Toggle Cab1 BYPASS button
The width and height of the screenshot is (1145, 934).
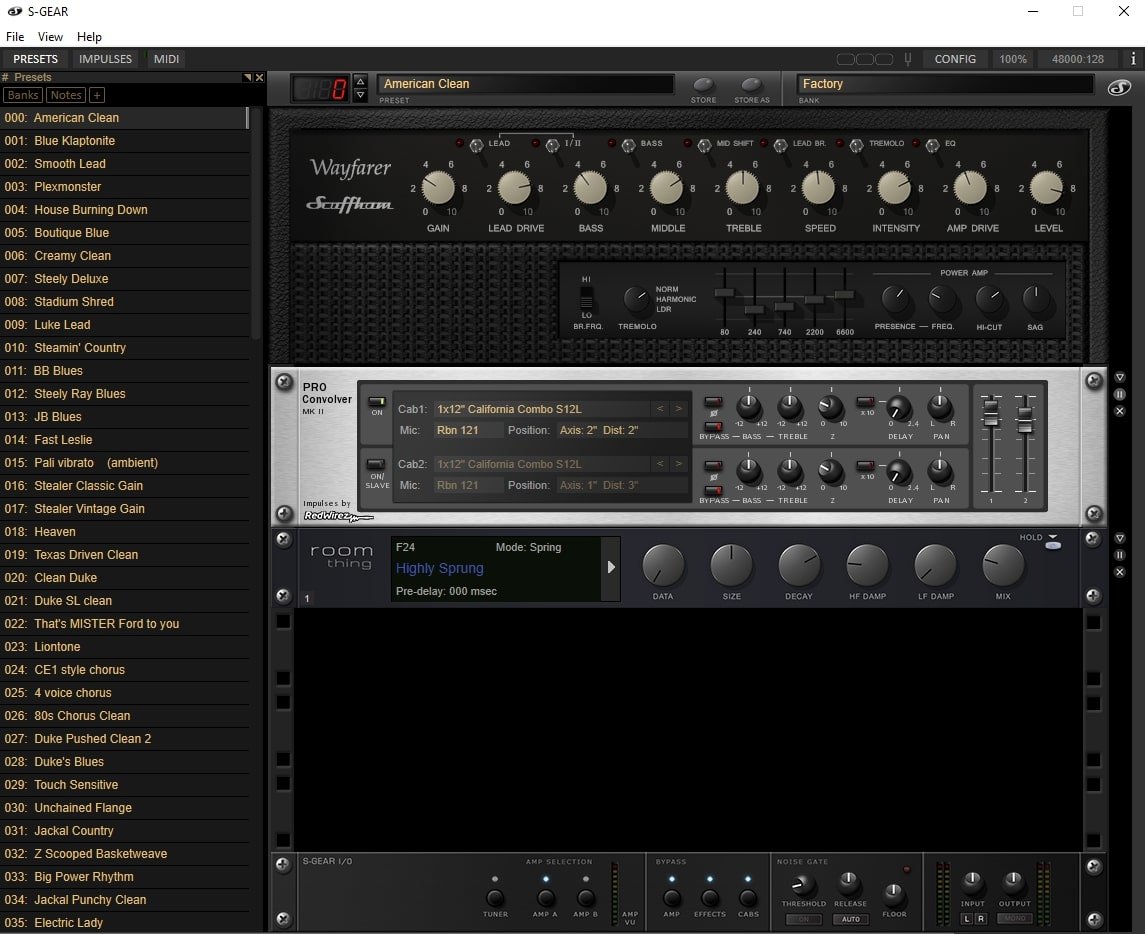click(x=713, y=426)
